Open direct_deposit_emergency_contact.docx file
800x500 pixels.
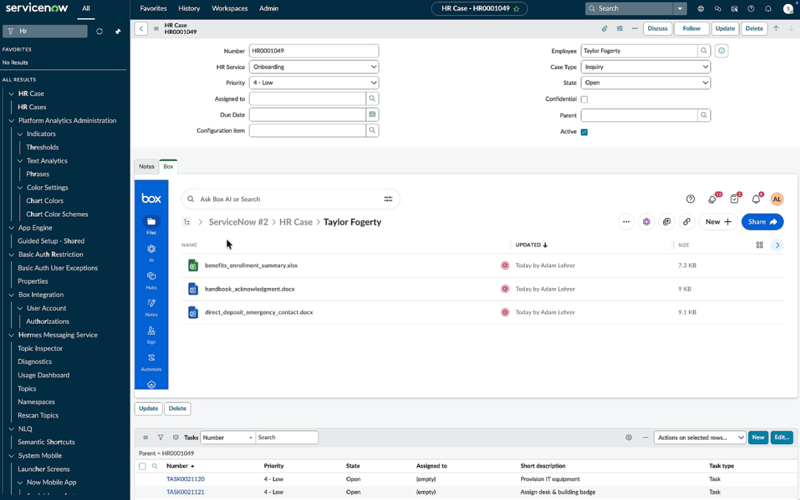tap(259, 312)
